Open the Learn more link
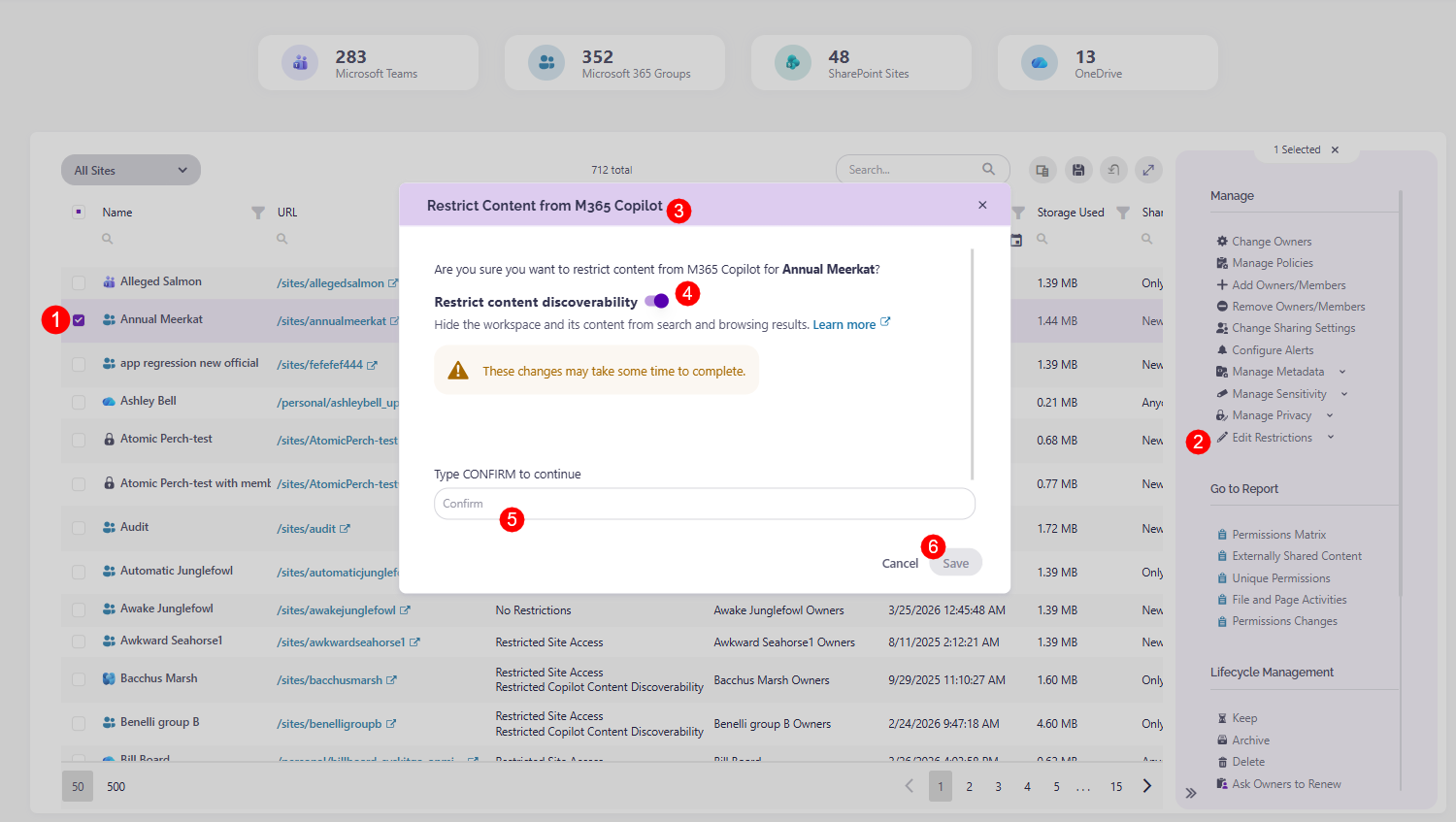 click(x=844, y=324)
